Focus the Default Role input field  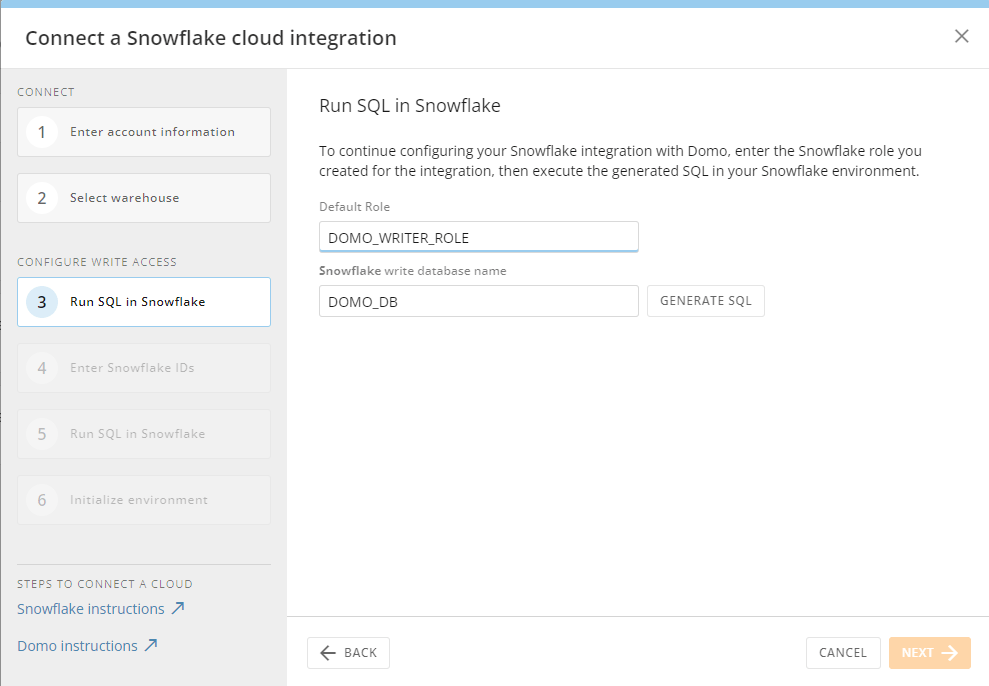coord(478,237)
